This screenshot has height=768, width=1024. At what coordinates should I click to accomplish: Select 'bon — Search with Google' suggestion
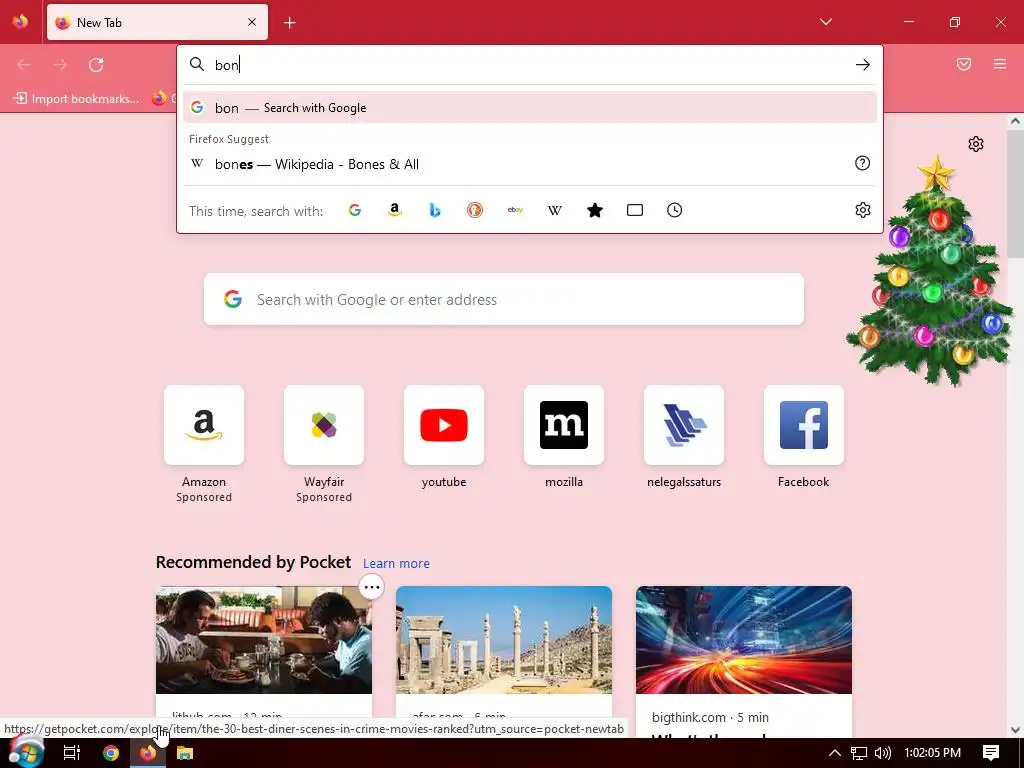pyautogui.click(x=530, y=108)
